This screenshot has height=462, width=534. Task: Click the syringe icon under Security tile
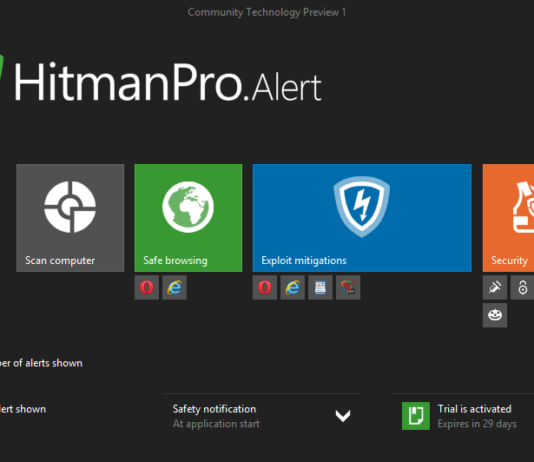click(x=495, y=288)
